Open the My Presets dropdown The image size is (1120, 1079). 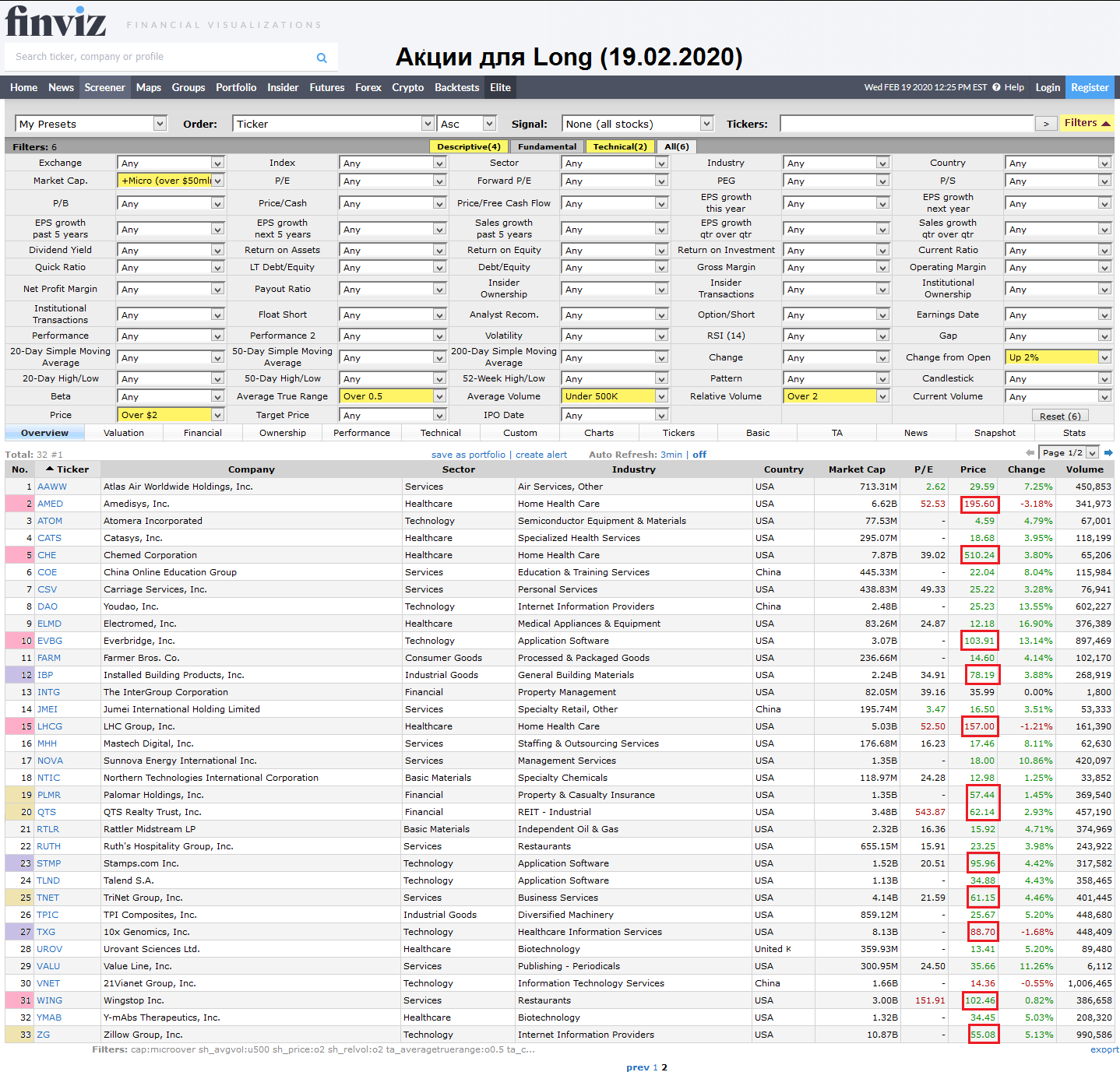[91, 124]
